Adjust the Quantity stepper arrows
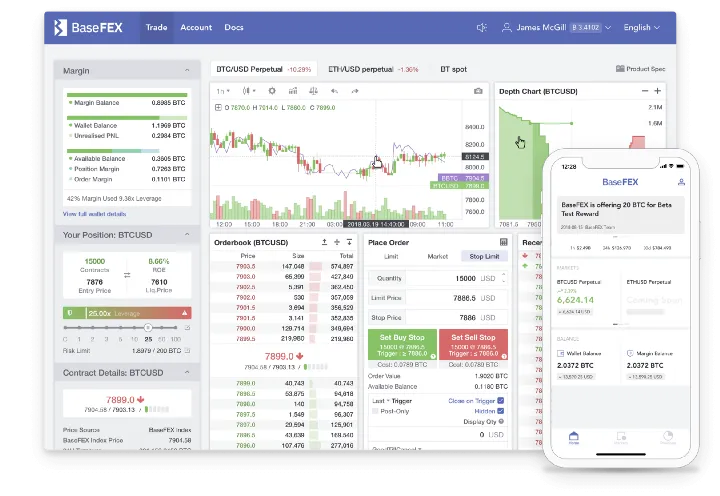This screenshot has height=496, width=720. (504, 278)
